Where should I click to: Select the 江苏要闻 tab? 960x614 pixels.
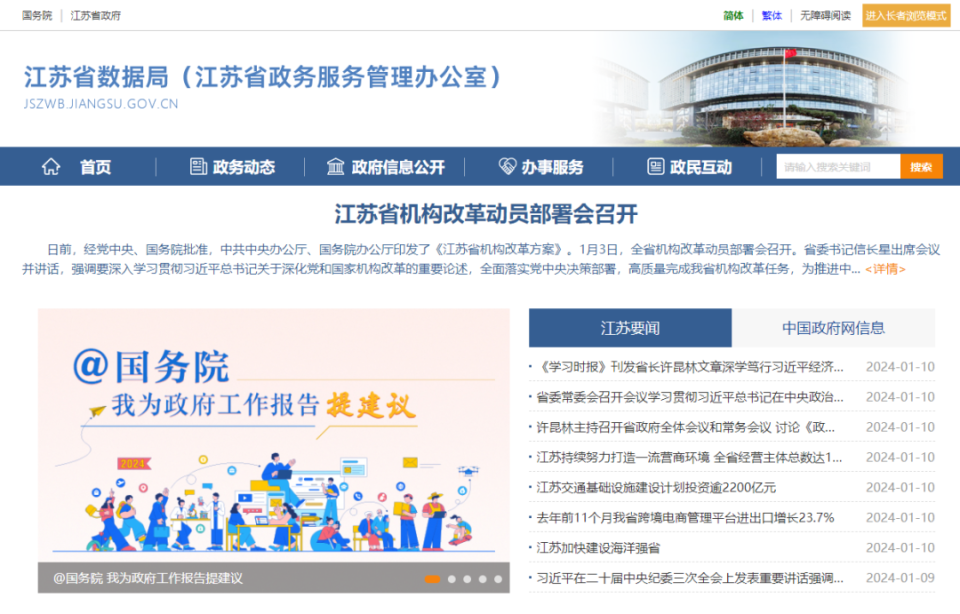click(x=631, y=327)
